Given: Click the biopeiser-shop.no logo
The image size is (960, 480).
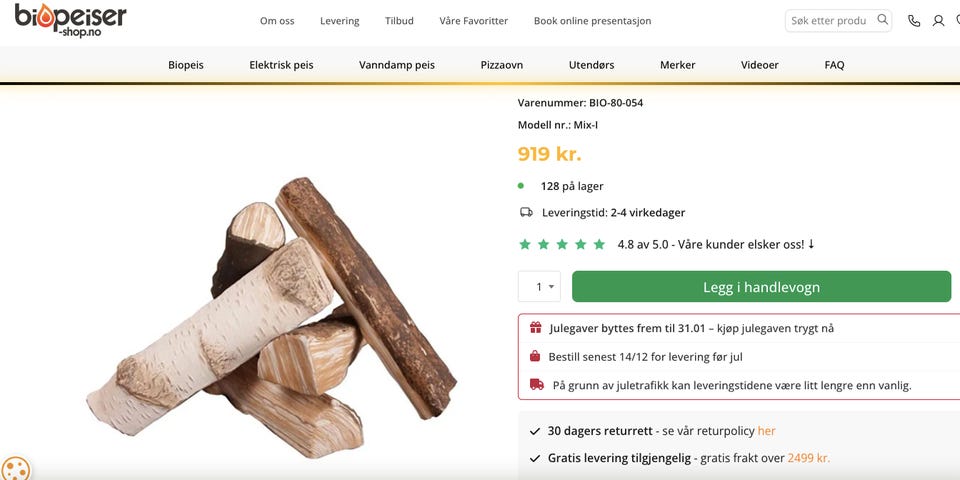Looking at the screenshot, I should tap(70, 20).
